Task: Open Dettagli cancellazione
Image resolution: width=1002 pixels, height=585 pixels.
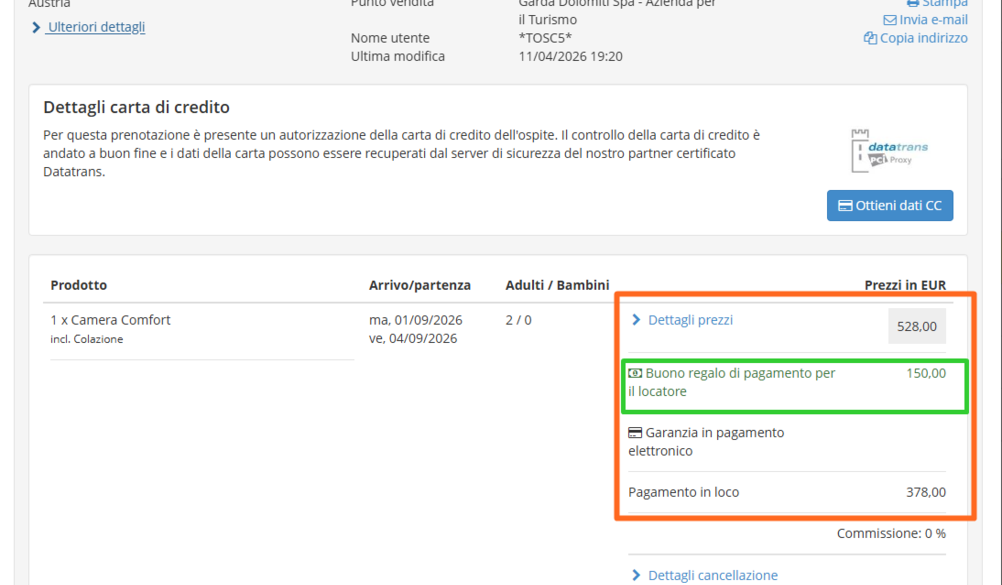Action: 712,575
